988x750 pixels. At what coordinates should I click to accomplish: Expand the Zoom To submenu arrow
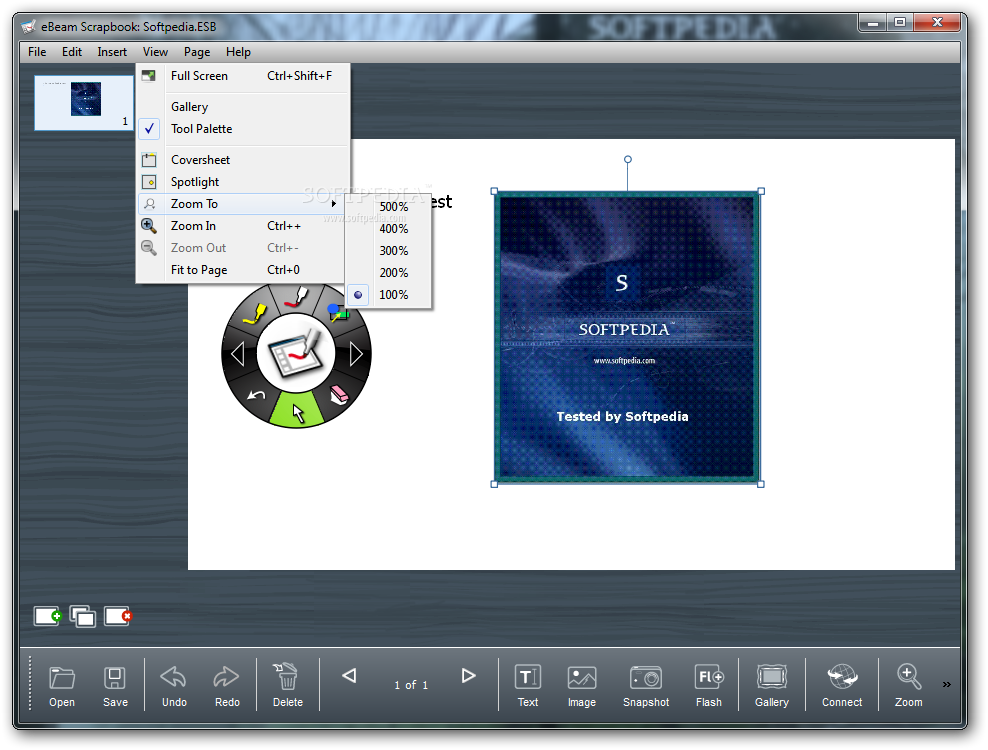pos(333,204)
